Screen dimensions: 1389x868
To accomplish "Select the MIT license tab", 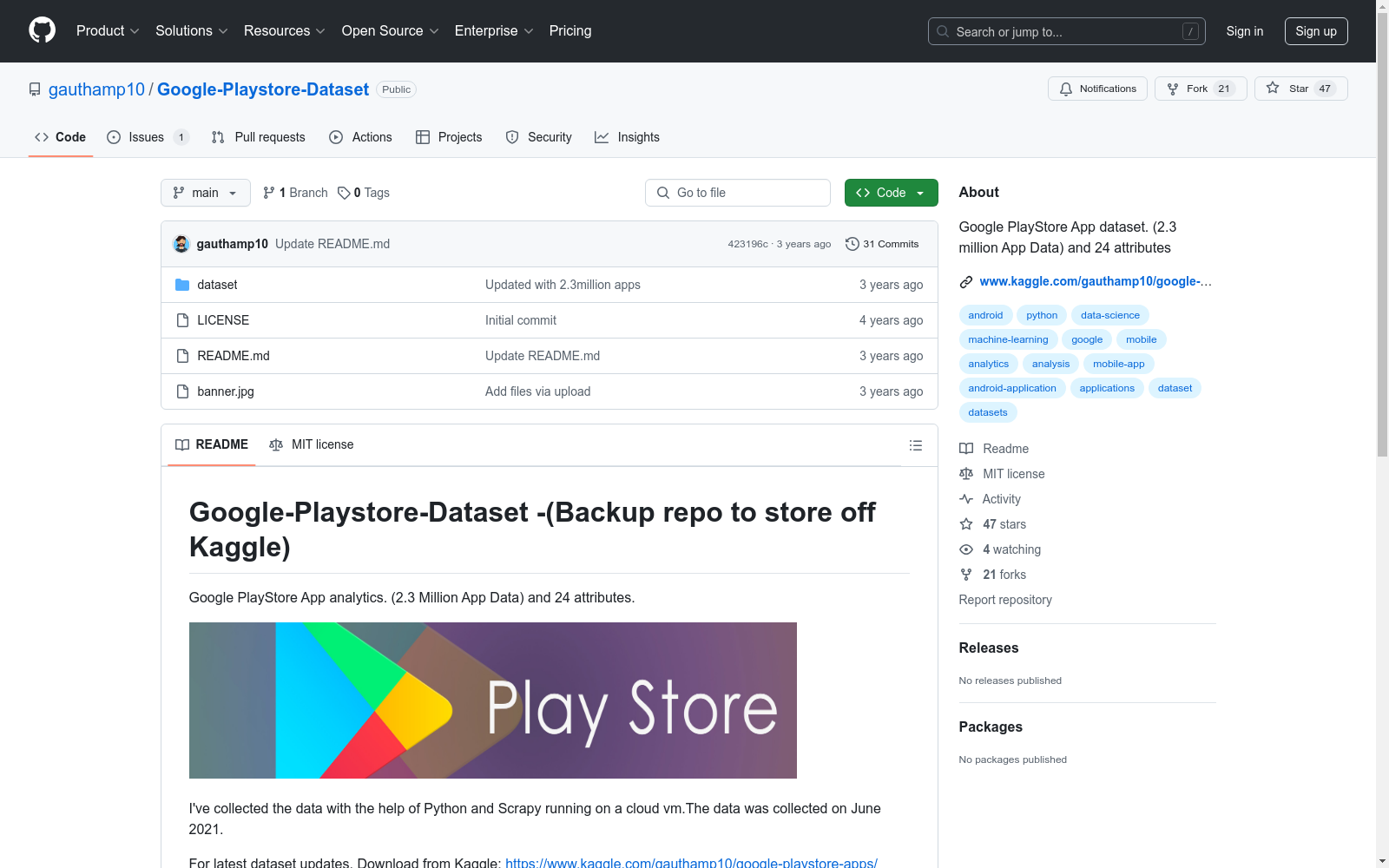I will 312,444.
